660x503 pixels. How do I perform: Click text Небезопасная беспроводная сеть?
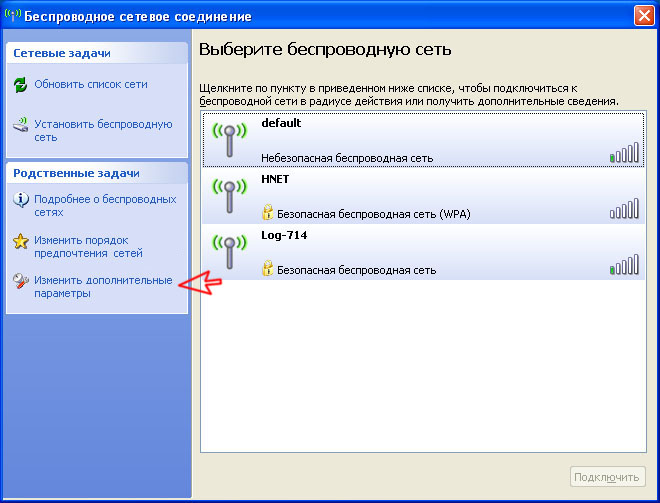tap(347, 158)
